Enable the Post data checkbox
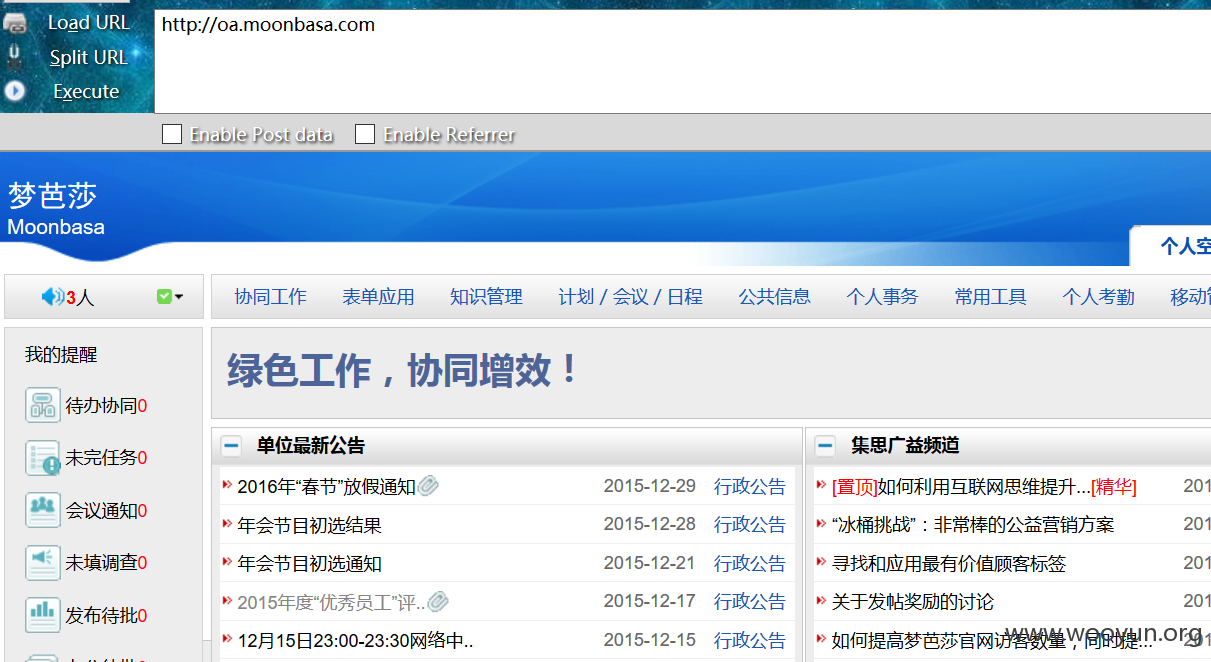The image size is (1211, 662). coord(172,134)
